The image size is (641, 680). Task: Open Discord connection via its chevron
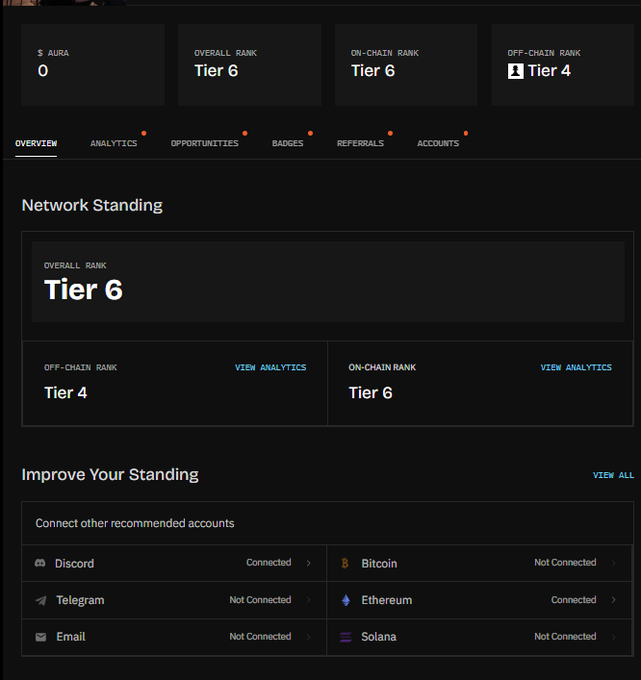(309, 563)
